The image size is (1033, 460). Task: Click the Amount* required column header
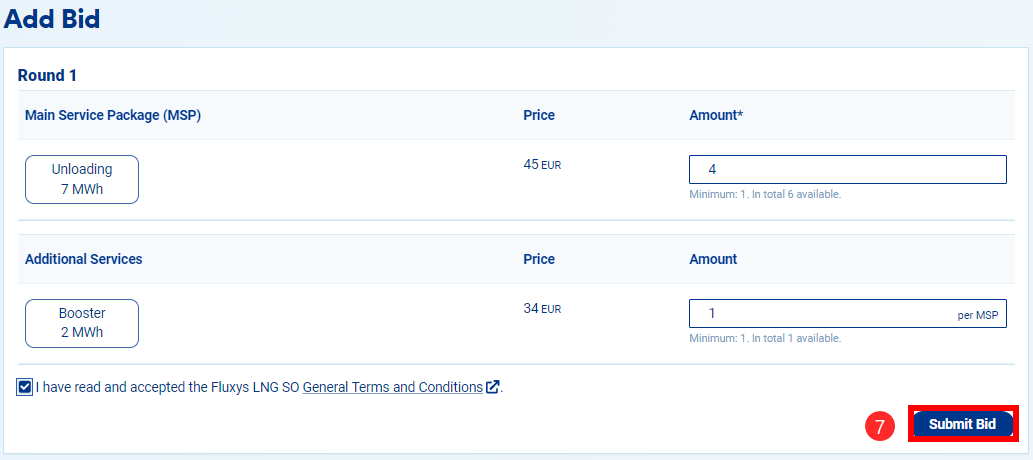point(716,115)
